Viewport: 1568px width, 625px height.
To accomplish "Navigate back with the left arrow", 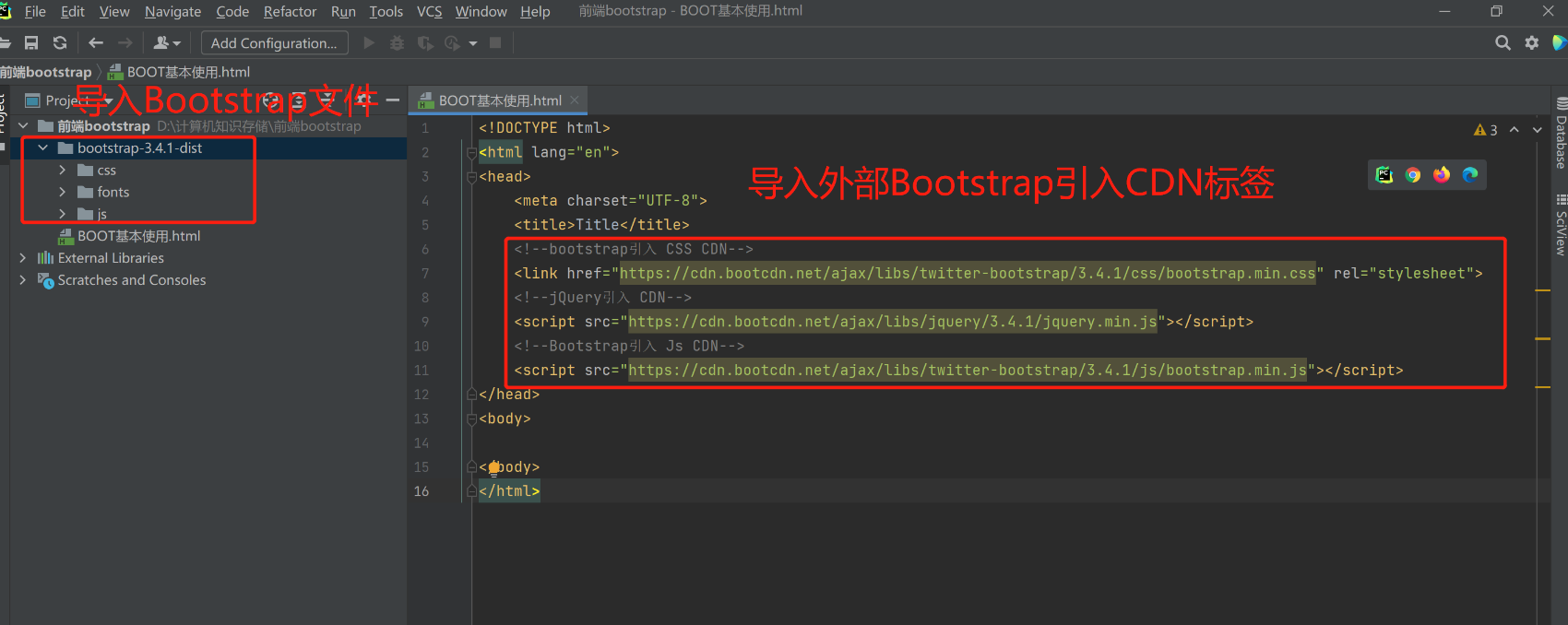I will (96, 43).
